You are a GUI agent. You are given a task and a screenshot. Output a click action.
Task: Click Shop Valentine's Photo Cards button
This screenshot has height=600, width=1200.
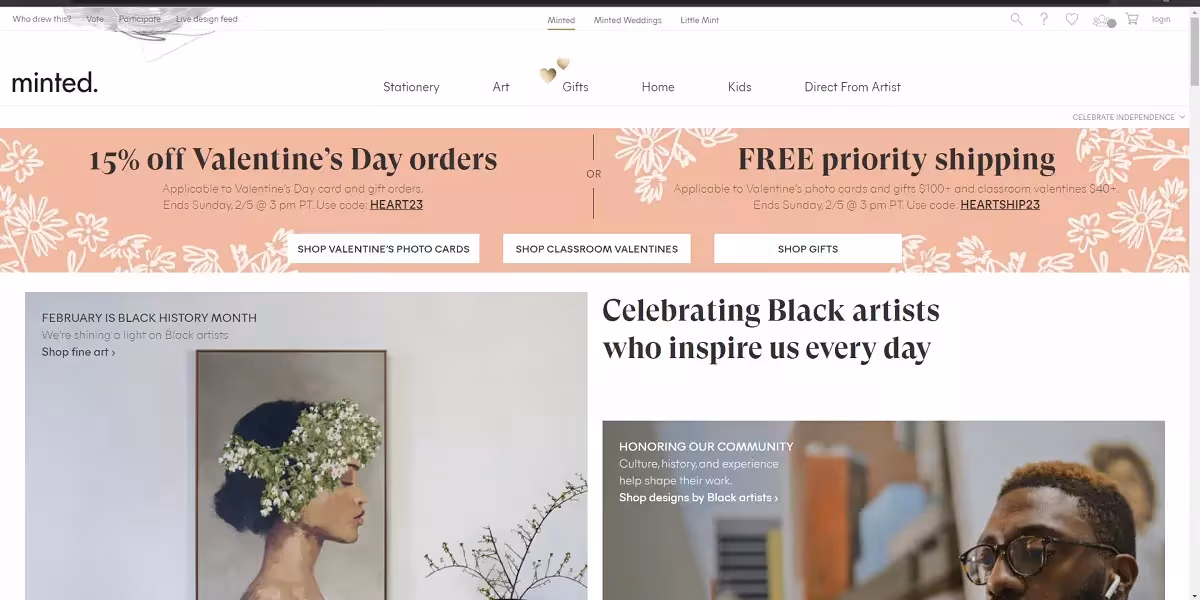coord(383,249)
